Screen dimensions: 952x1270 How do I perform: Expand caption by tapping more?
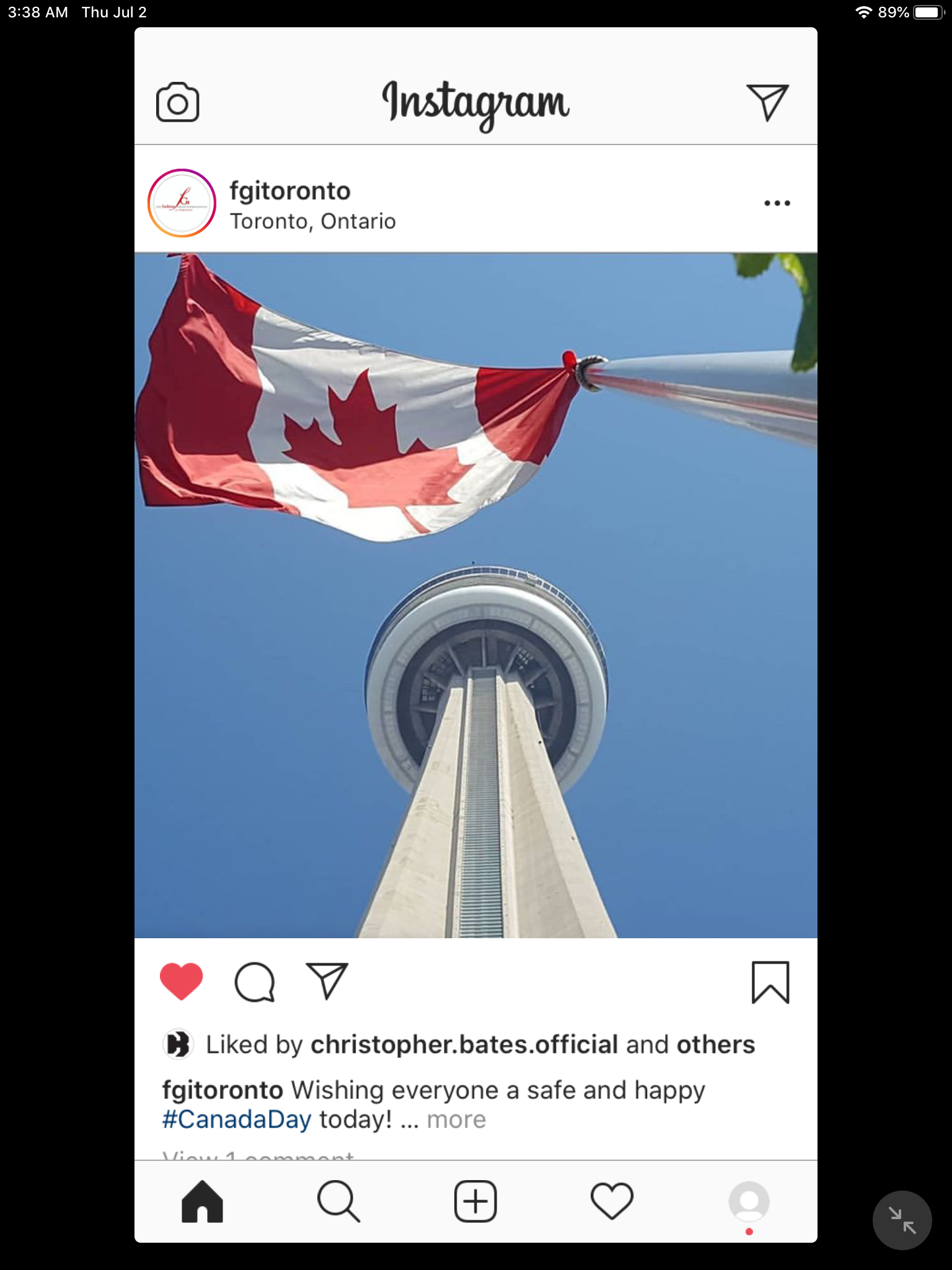click(x=456, y=1120)
